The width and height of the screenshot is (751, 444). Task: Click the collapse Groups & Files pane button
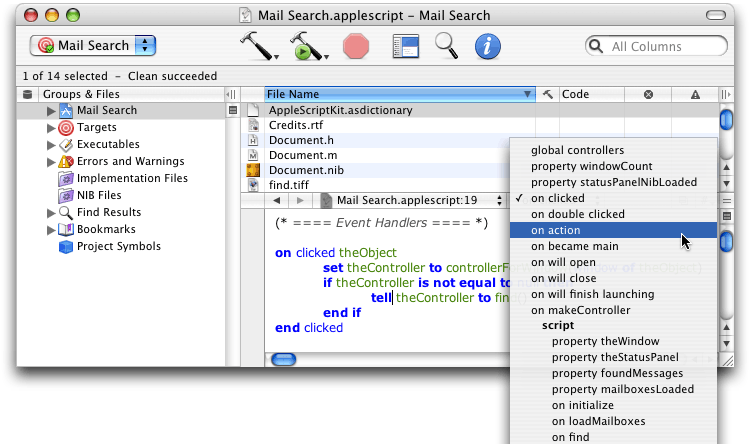(x=232, y=94)
